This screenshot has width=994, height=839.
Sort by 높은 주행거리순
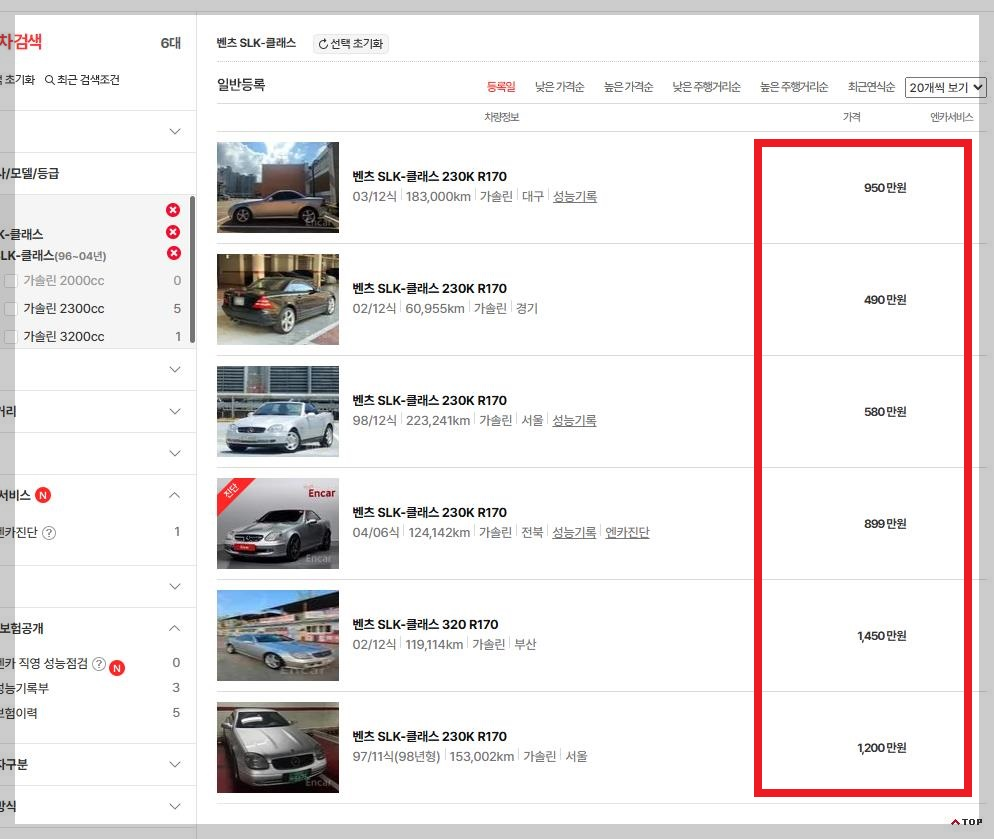pyautogui.click(x=794, y=87)
